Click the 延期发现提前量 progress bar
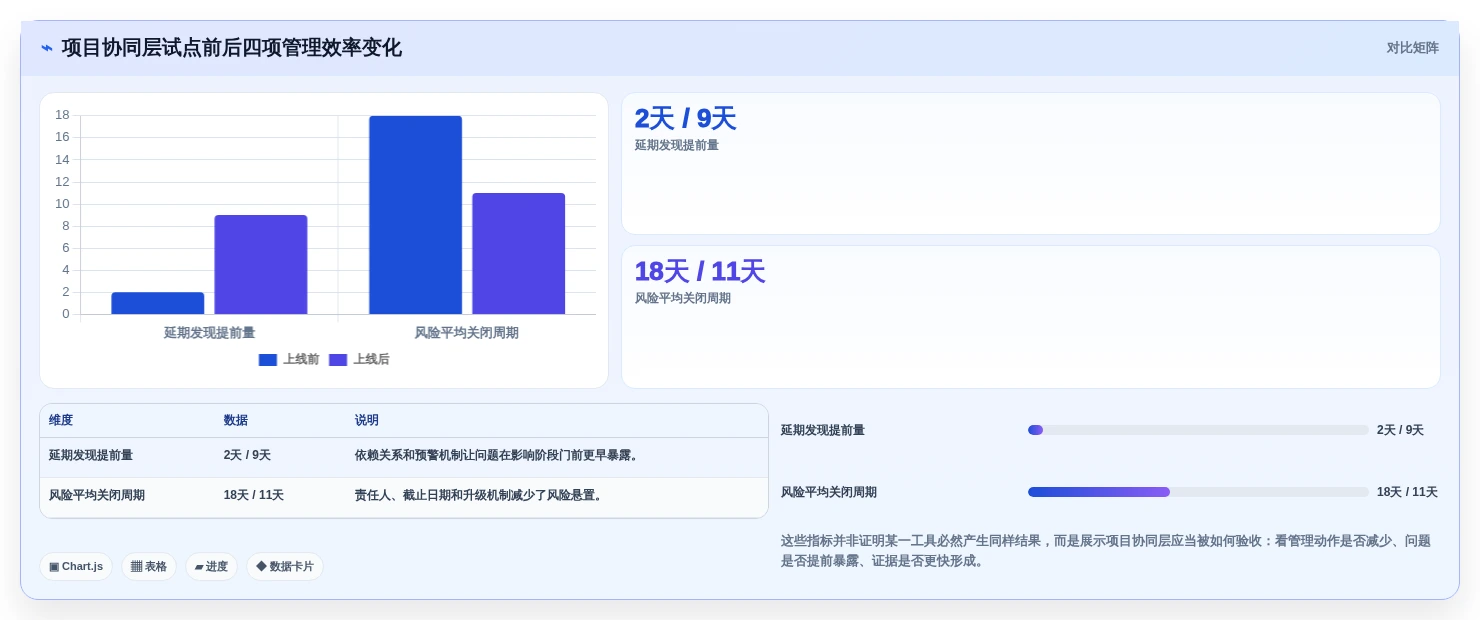The height and width of the screenshot is (620, 1480). (1198, 430)
